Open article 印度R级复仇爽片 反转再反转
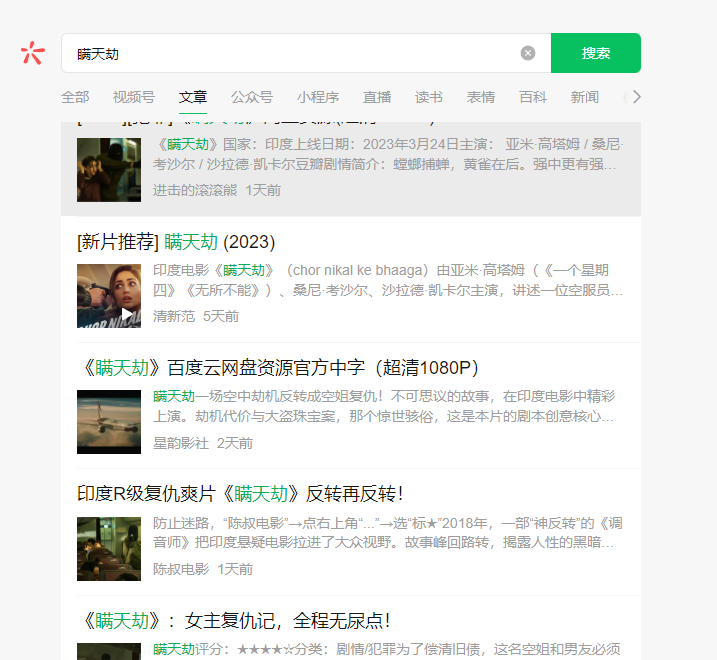Image resolution: width=717 pixels, height=660 pixels. coord(241,494)
